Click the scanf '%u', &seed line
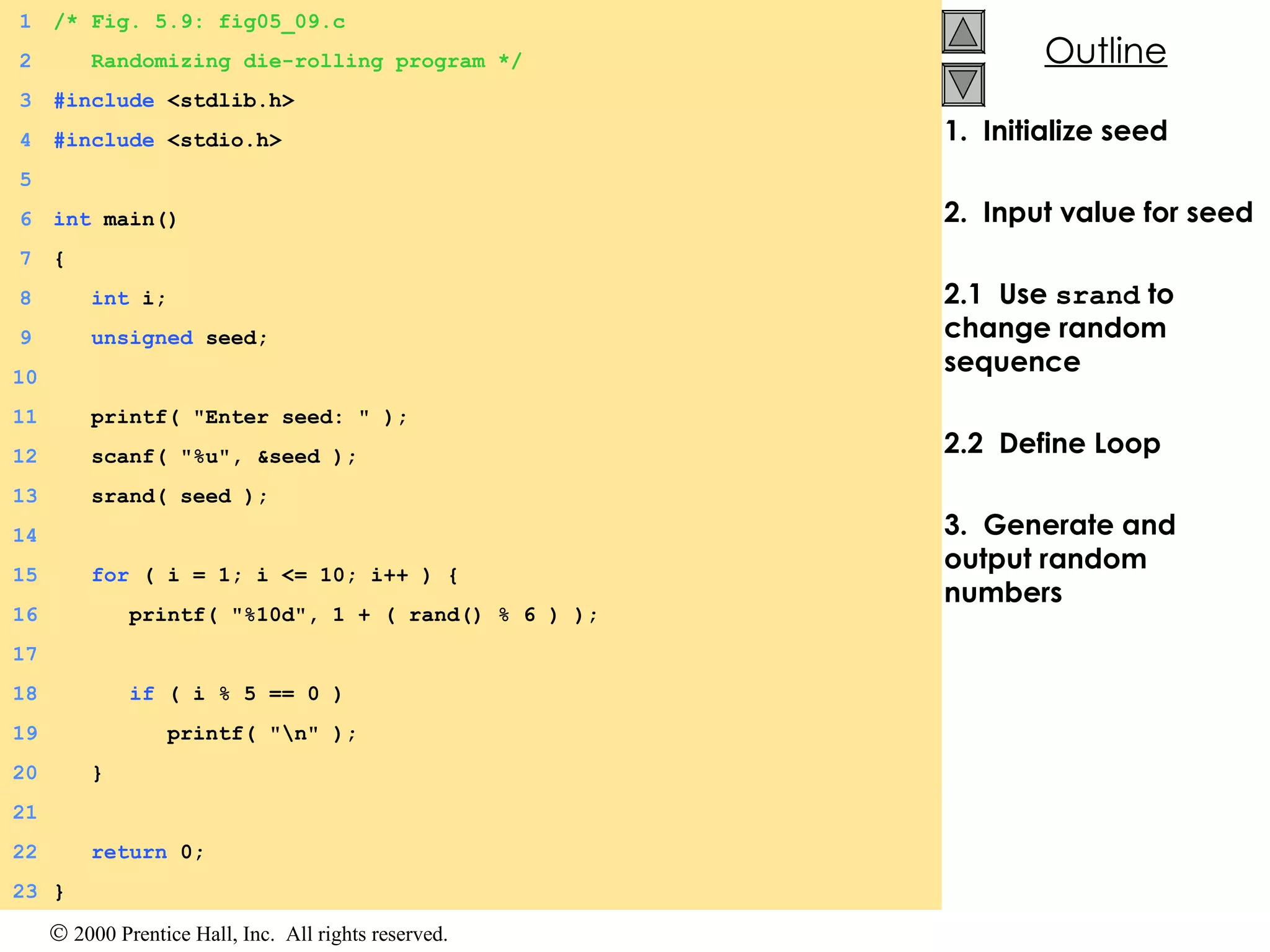The height and width of the screenshot is (952, 1270). (224, 457)
